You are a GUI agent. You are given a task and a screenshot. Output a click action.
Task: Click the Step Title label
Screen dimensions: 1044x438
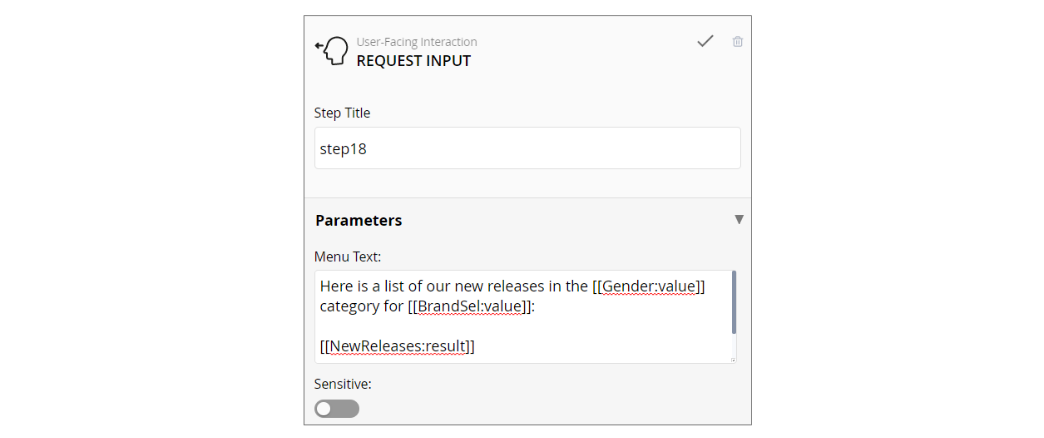coord(342,113)
